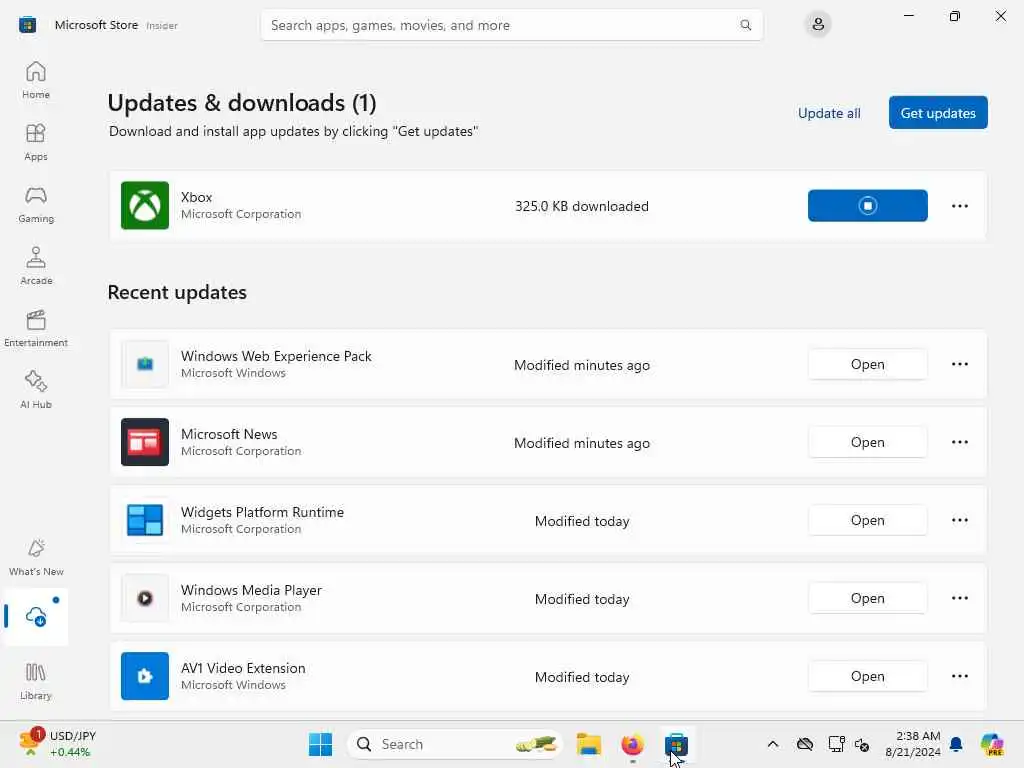Click the Windows Media Player title text
Image resolution: width=1024 pixels, height=768 pixels.
251,590
